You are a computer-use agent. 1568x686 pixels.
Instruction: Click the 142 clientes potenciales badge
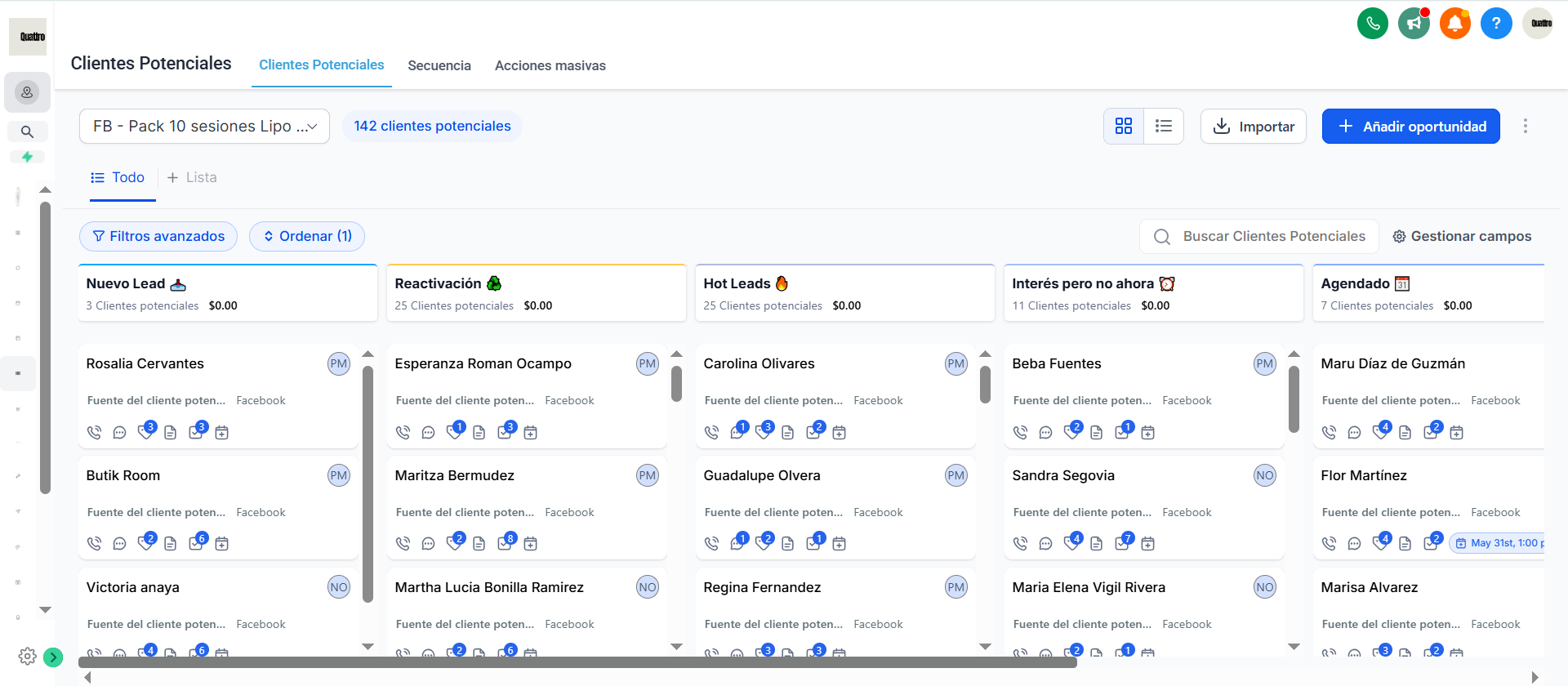pyautogui.click(x=432, y=126)
